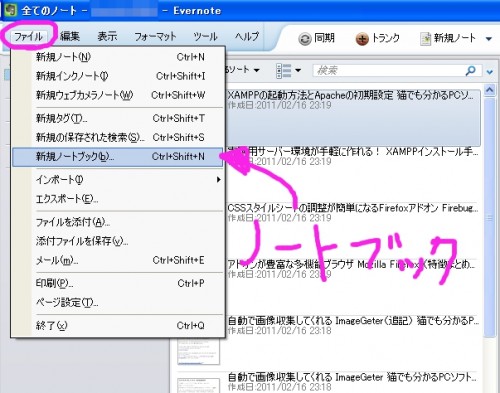Select the XAMPPの起動方法とApache note
The height and width of the screenshot is (393, 500).
point(353,117)
